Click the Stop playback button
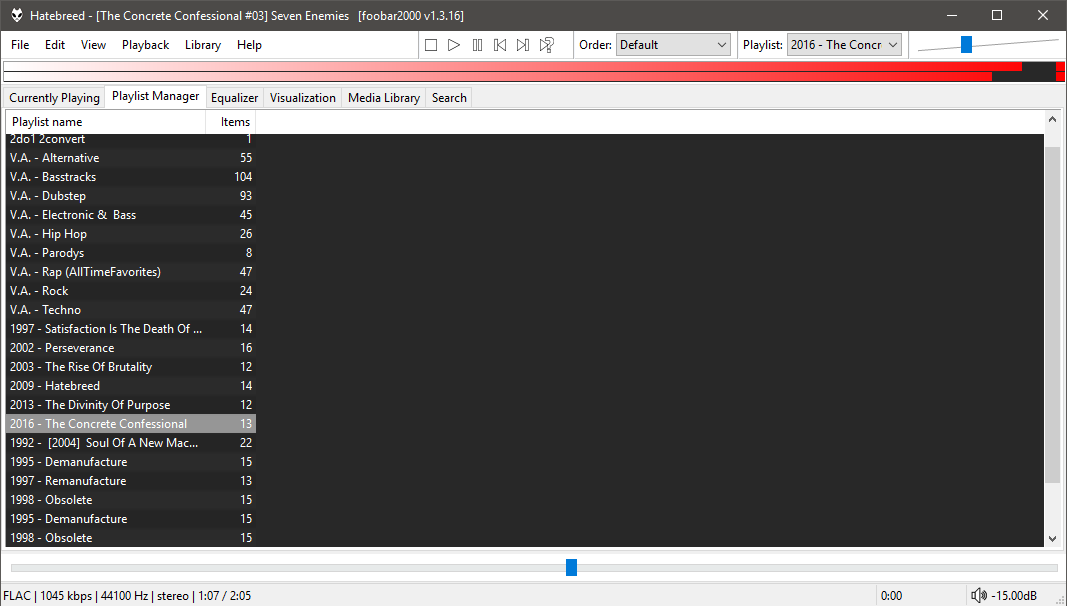 [431, 45]
